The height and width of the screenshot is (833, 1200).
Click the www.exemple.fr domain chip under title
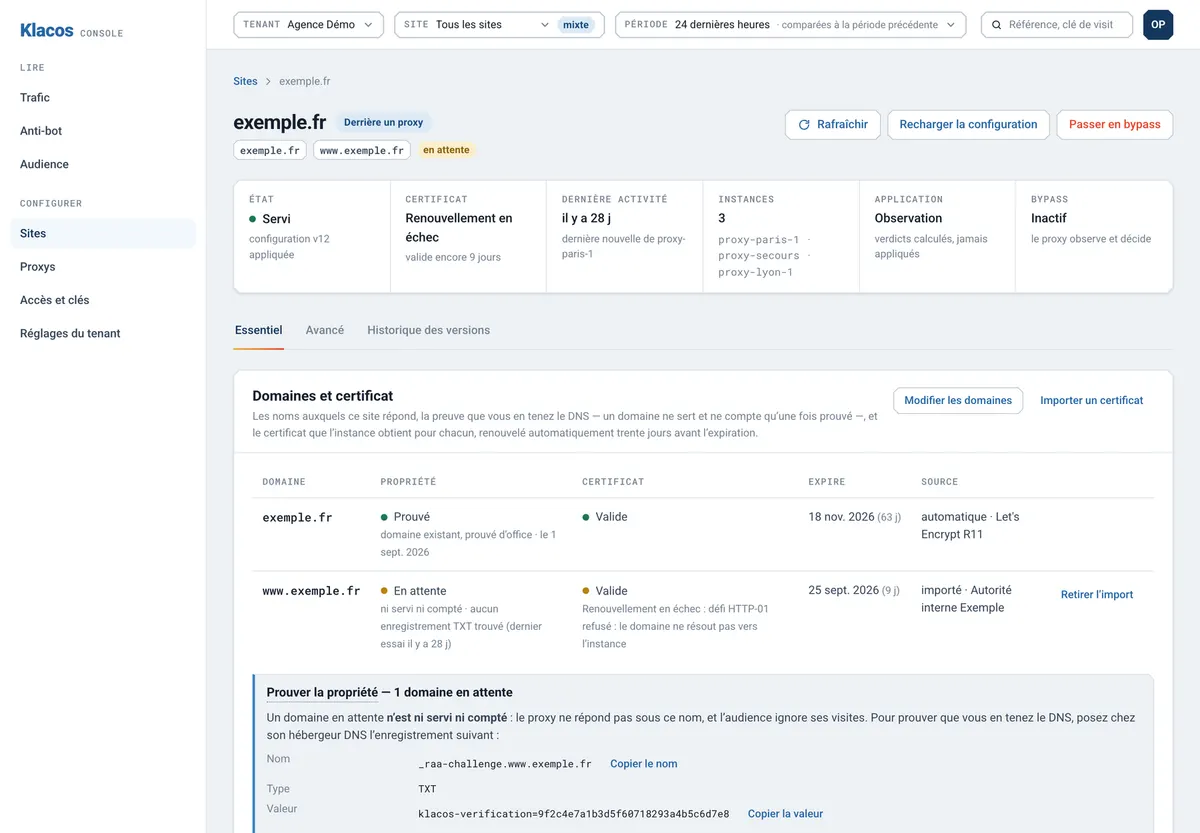tap(362, 150)
